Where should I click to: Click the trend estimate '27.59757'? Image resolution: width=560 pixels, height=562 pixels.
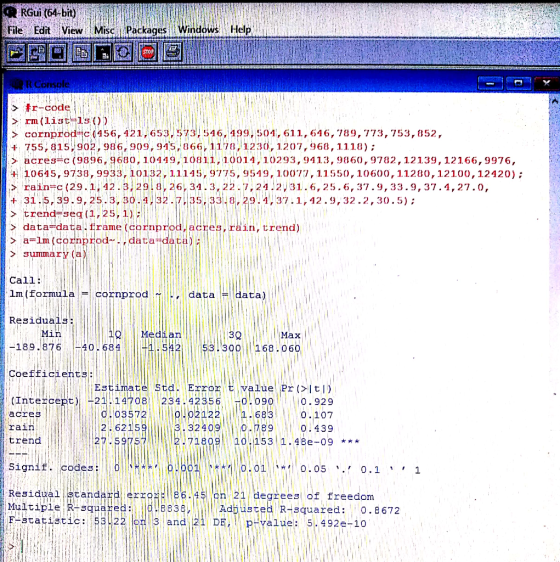click(x=120, y=441)
